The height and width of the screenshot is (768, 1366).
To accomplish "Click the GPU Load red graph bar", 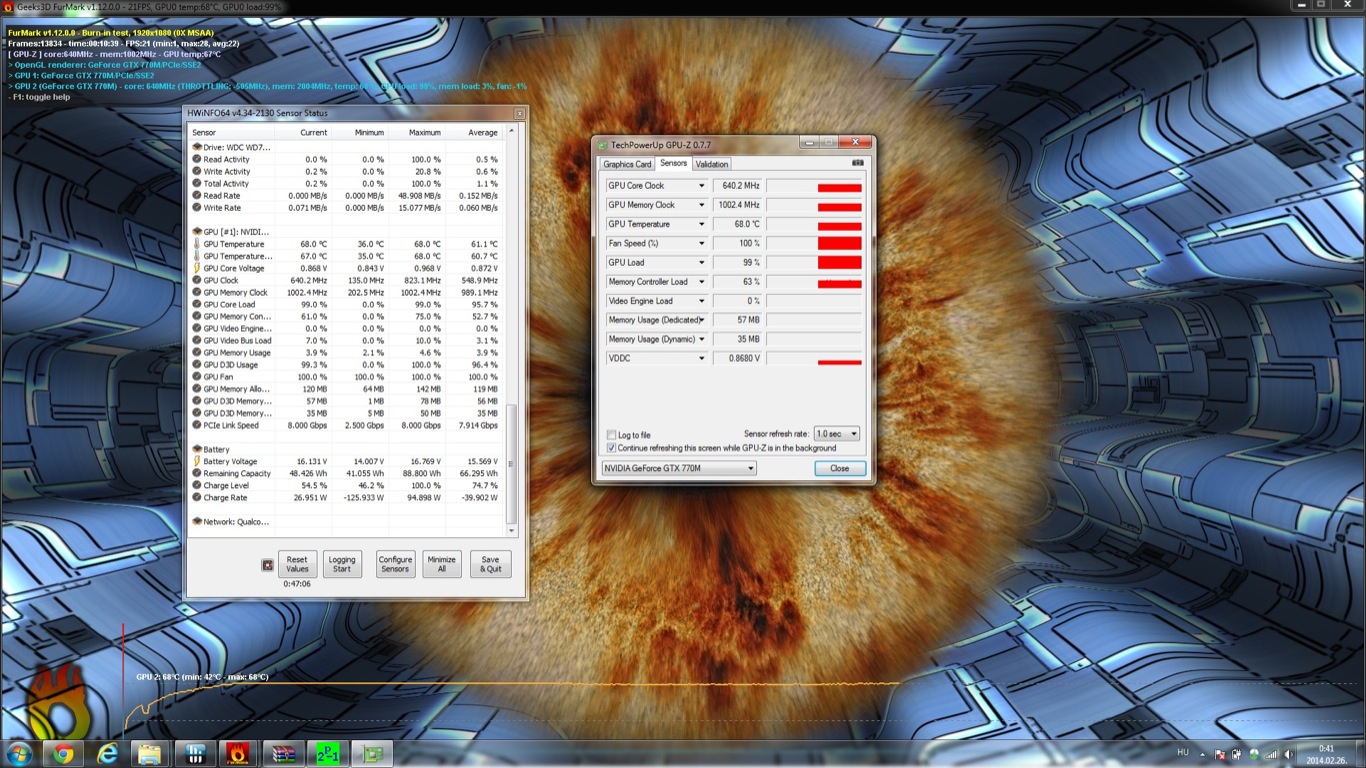I will point(839,263).
